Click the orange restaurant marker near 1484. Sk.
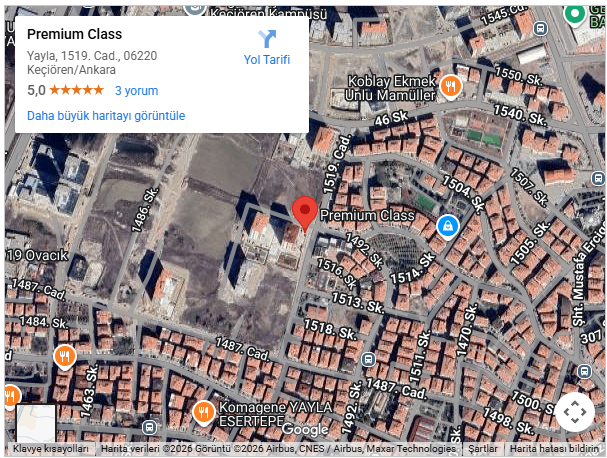 [x=65, y=357]
